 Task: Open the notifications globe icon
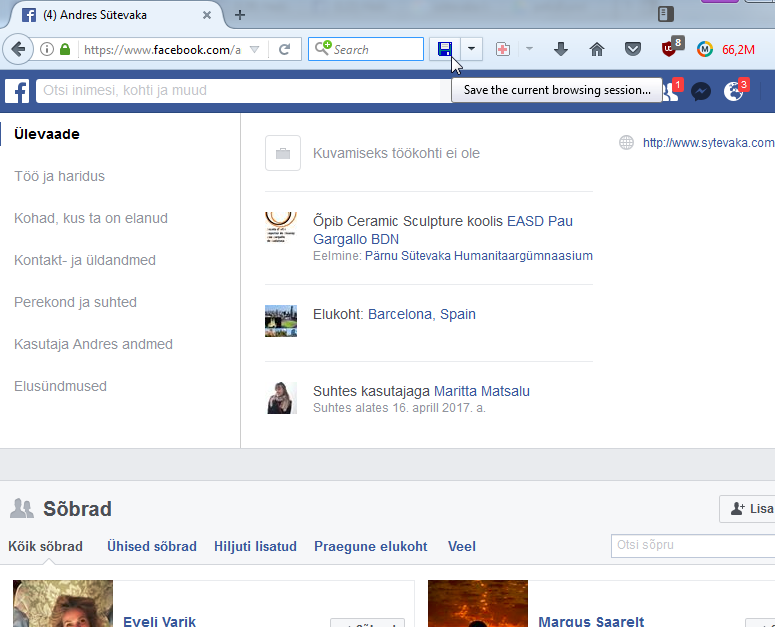point(733,91)
